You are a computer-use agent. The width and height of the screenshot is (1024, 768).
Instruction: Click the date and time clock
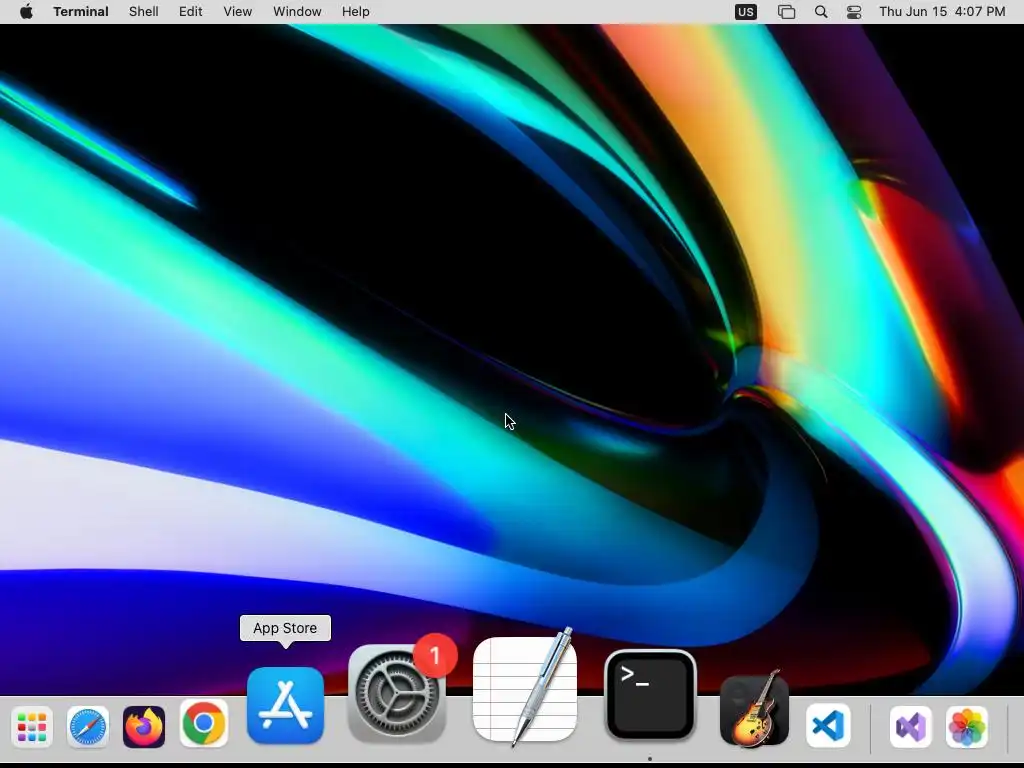coord(942,12)
